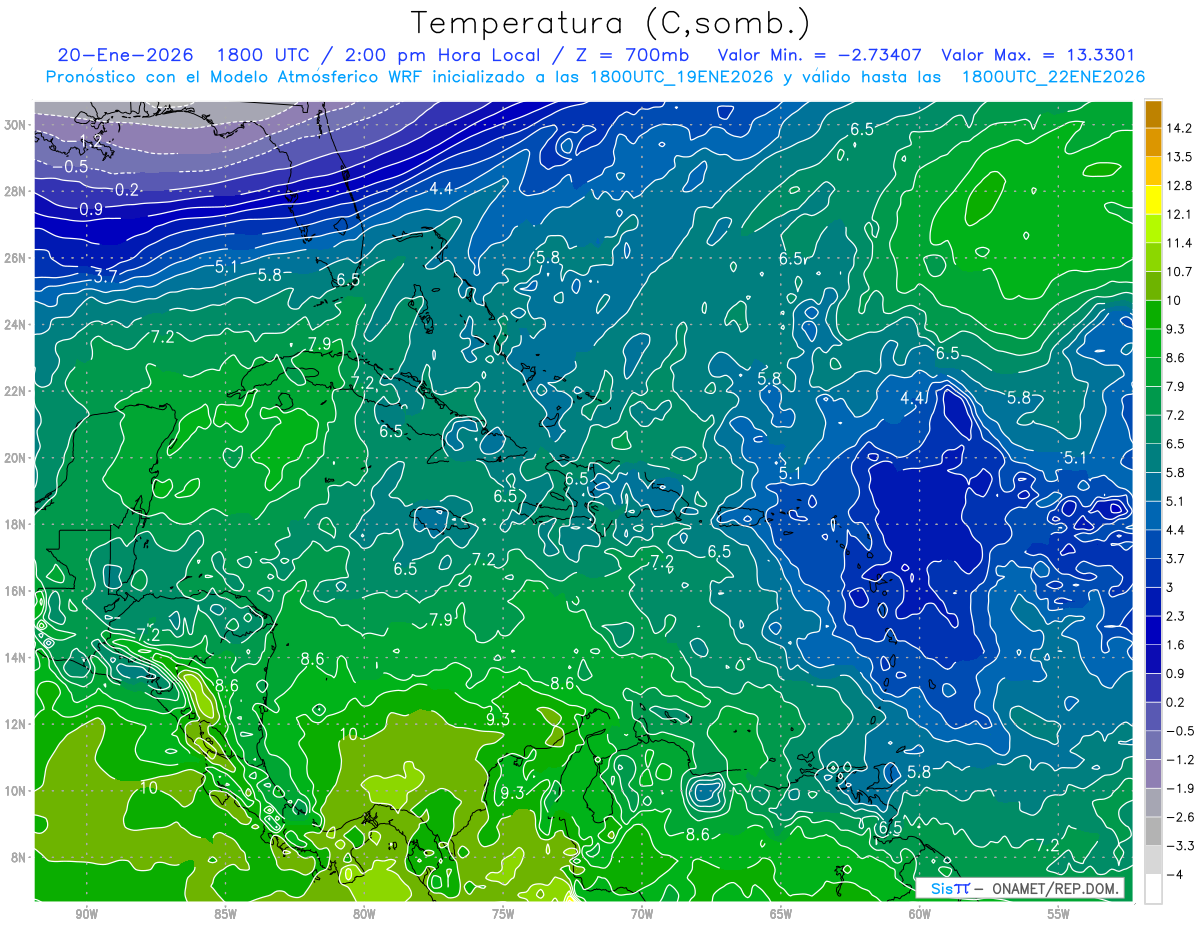Click latitude axis label '10N'

(x=15, y=790)
